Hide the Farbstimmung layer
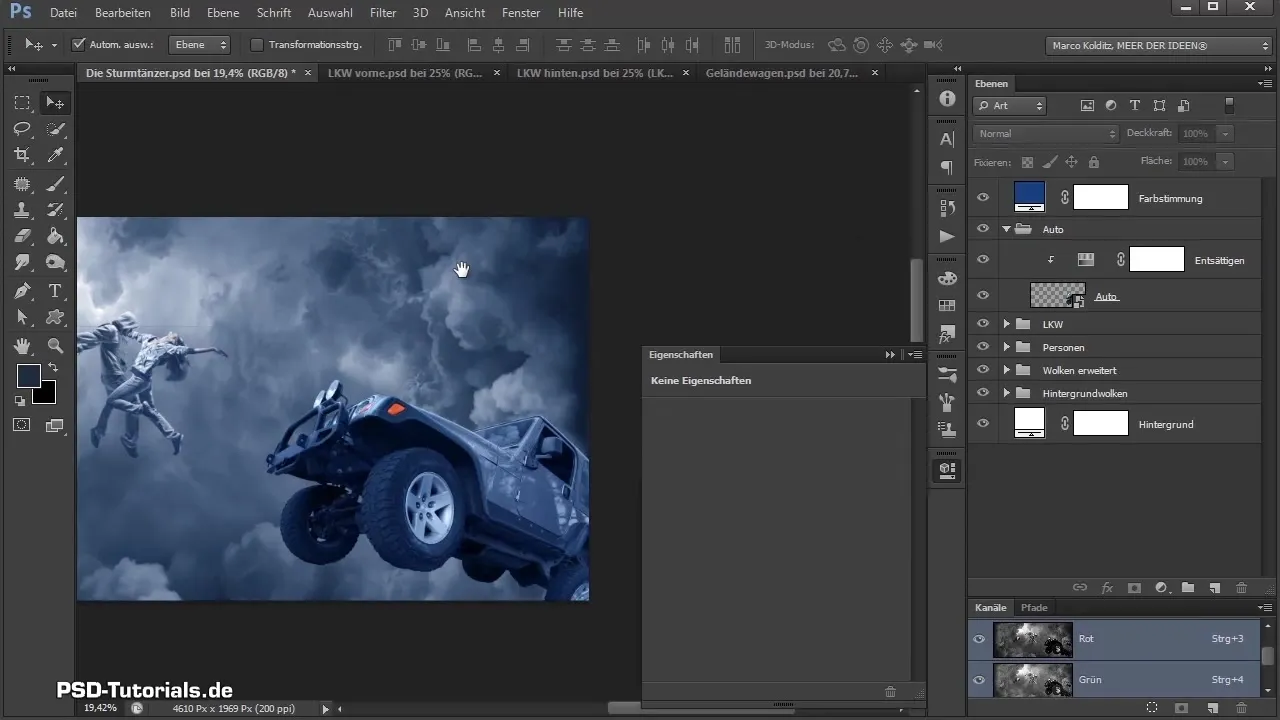The image size is (1280, 720). [982, 198]
